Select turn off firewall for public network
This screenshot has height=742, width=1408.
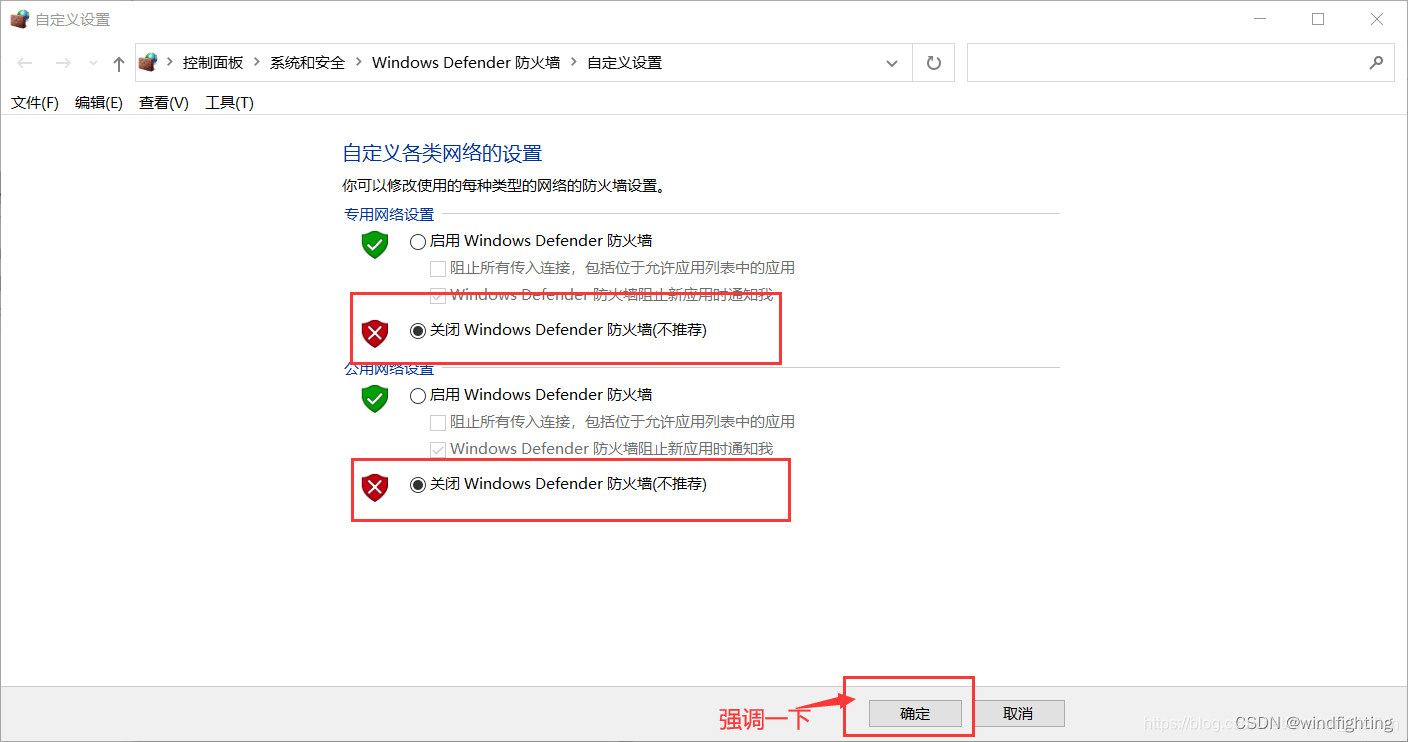417,484
